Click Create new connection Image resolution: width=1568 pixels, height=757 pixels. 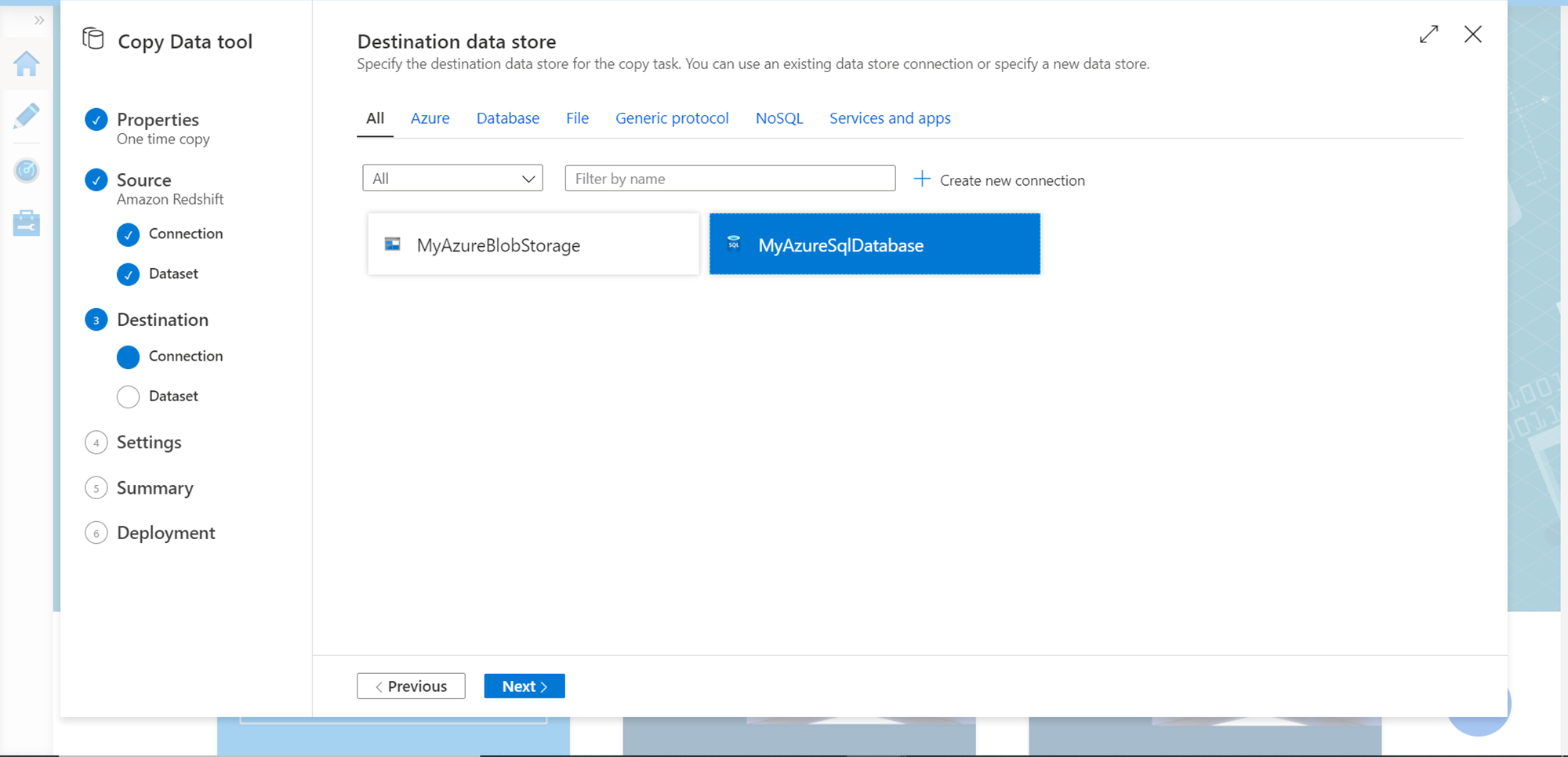1000,180
